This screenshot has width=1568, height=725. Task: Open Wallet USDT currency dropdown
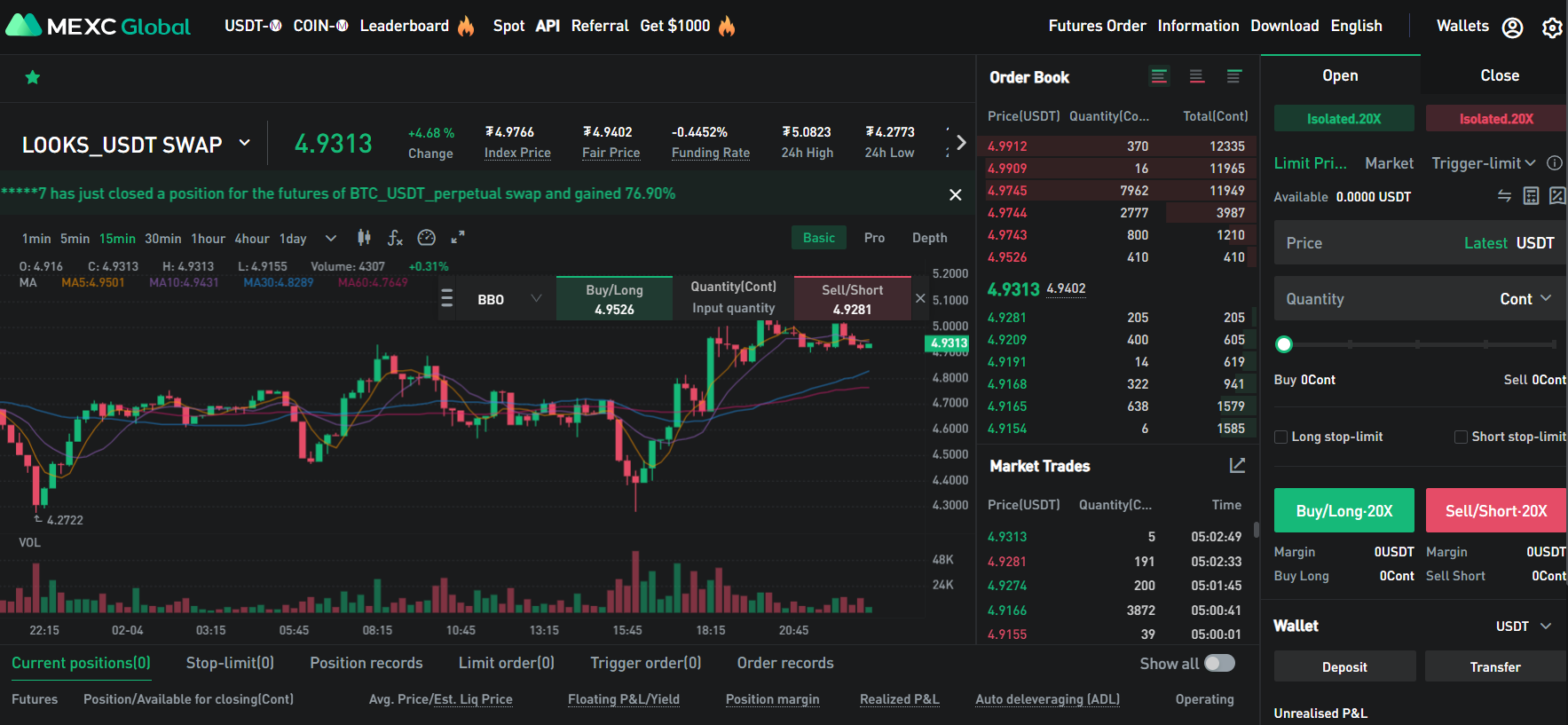click(1524, 626)
